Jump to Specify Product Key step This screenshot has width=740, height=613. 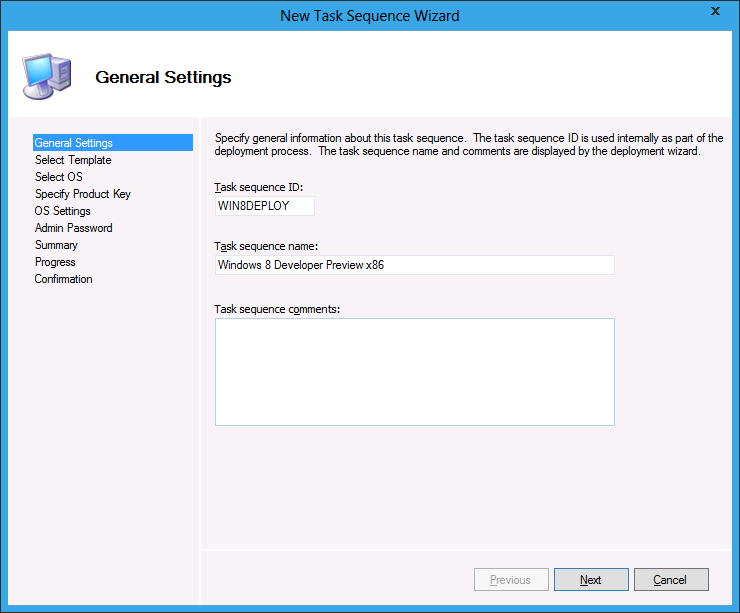coord(83,194)
